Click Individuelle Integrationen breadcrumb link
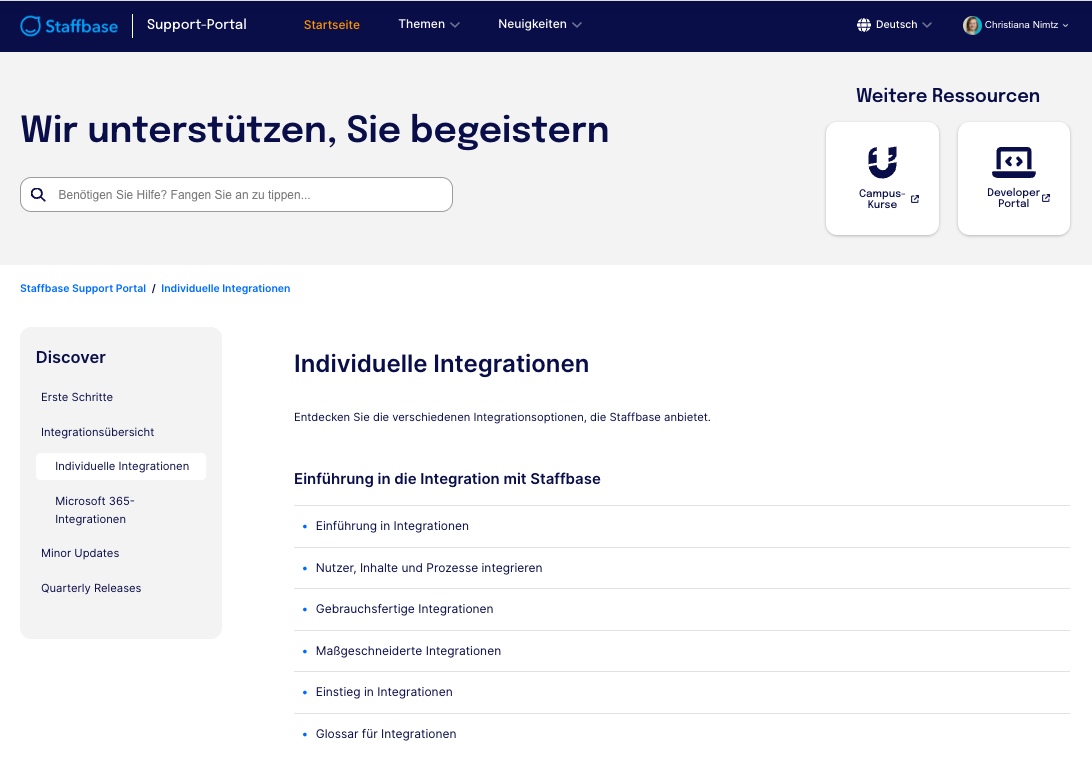The image size is (1092, 766). [226, 288]
